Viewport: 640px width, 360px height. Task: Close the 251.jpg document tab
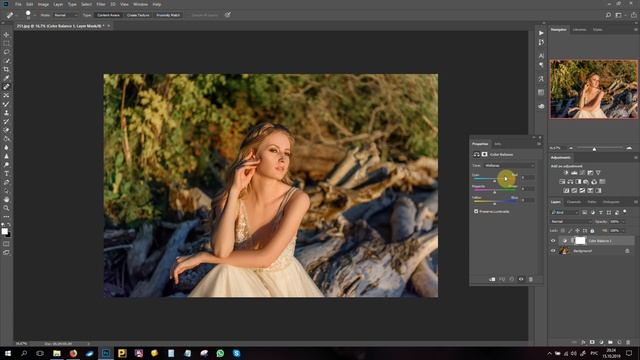tap(109, 26)
